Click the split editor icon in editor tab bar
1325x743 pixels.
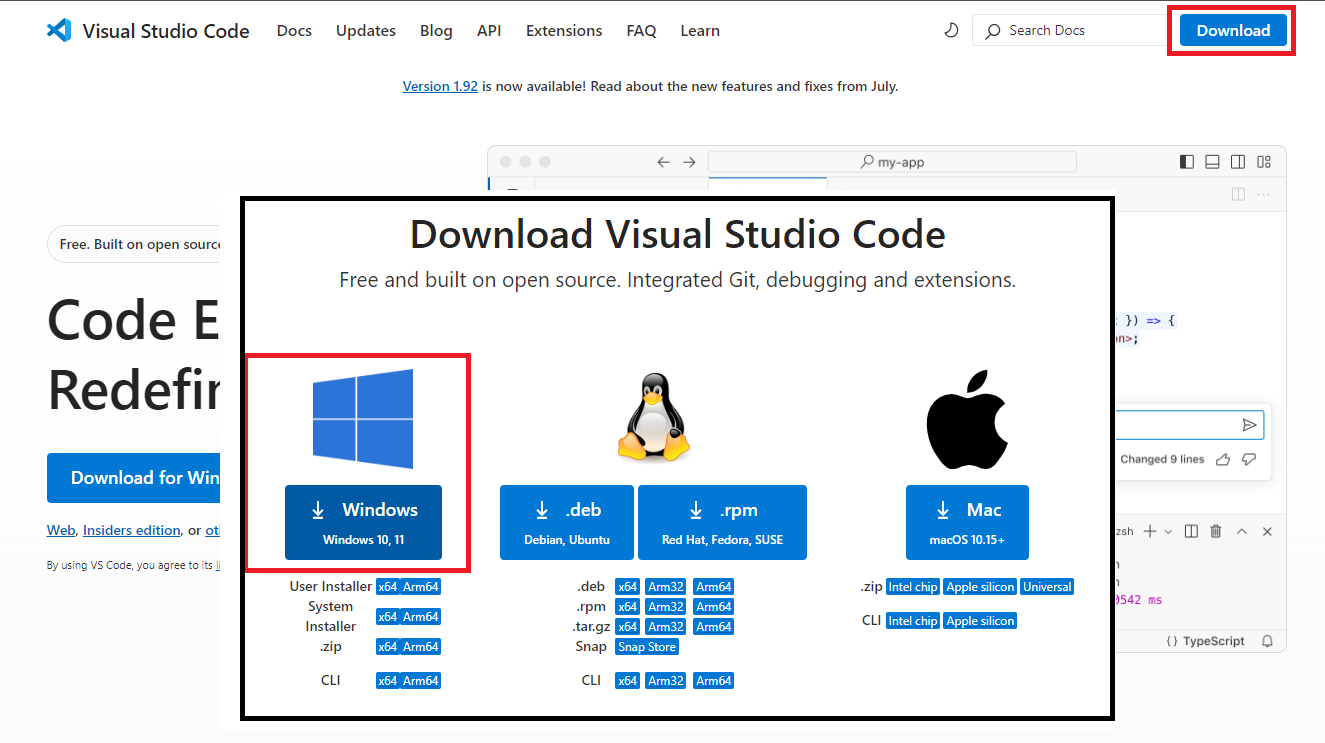tap(1238, 194)
